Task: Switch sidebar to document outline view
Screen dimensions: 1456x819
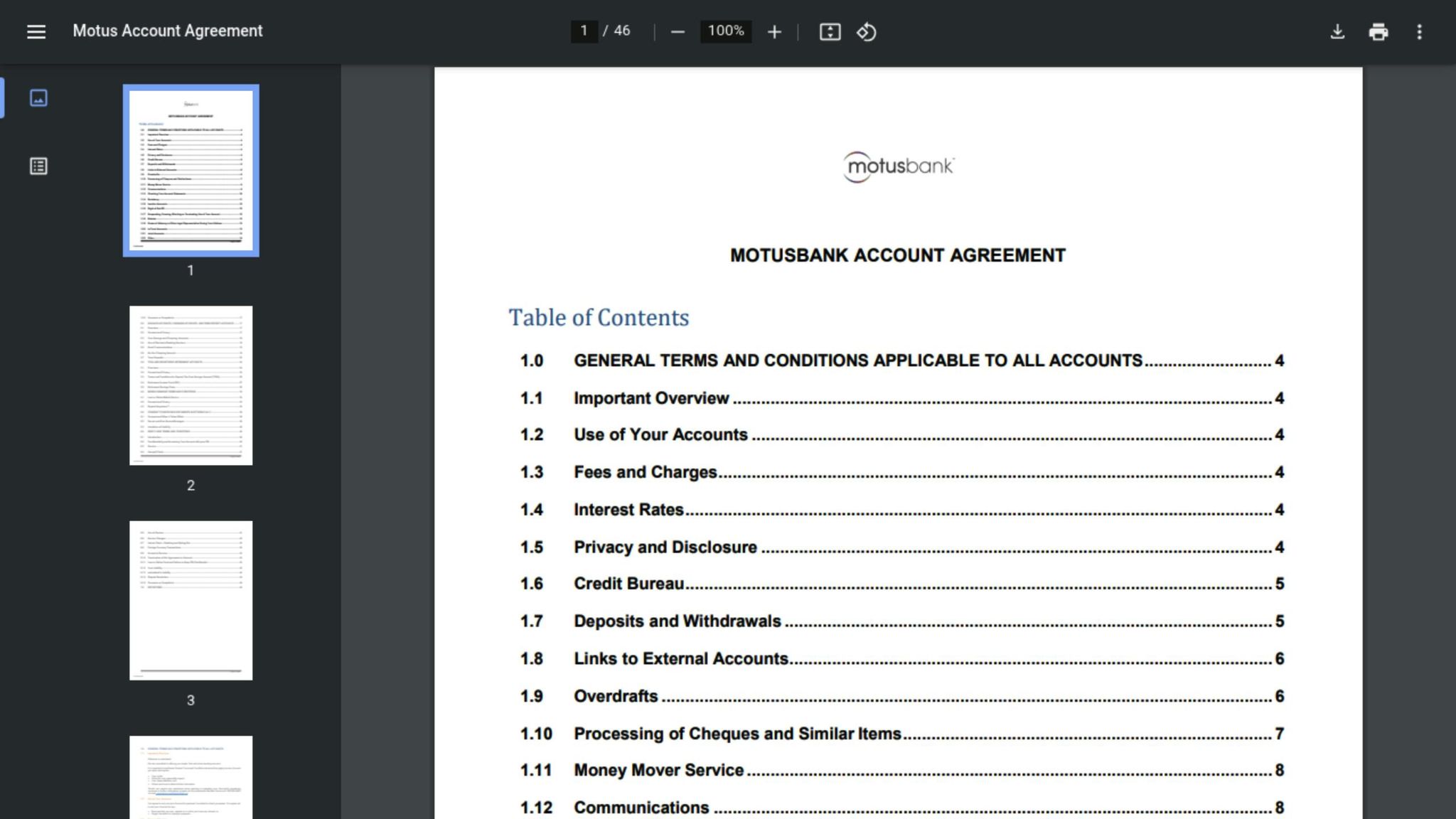Action: pos(38,166)
